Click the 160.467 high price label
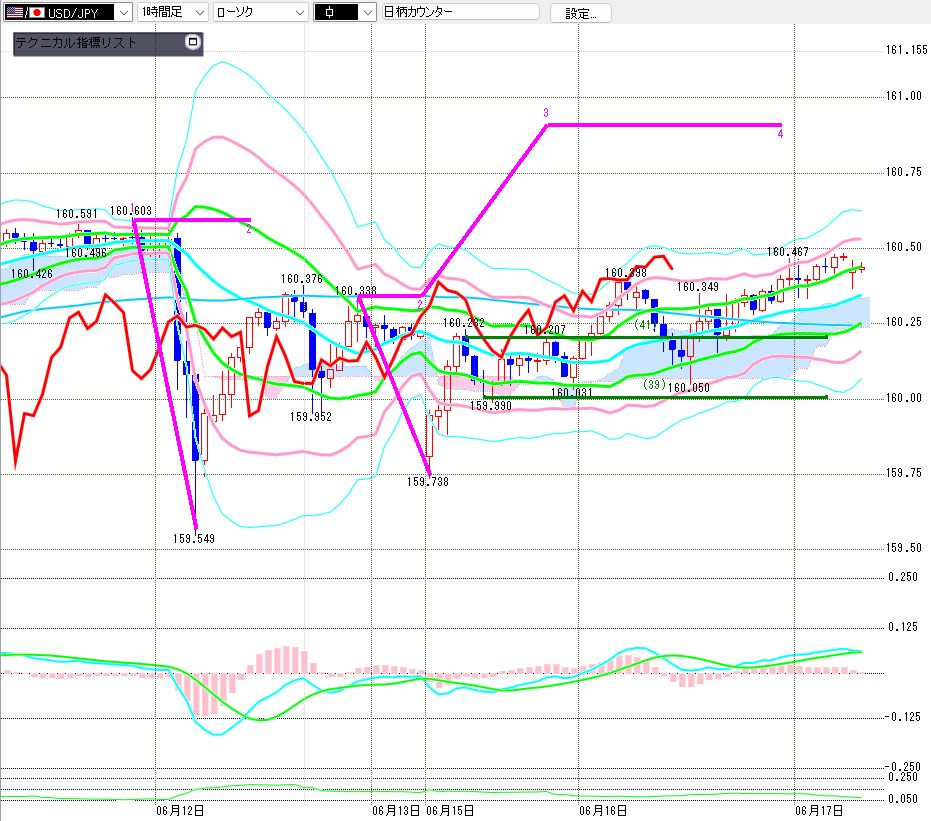 [787, 252]
